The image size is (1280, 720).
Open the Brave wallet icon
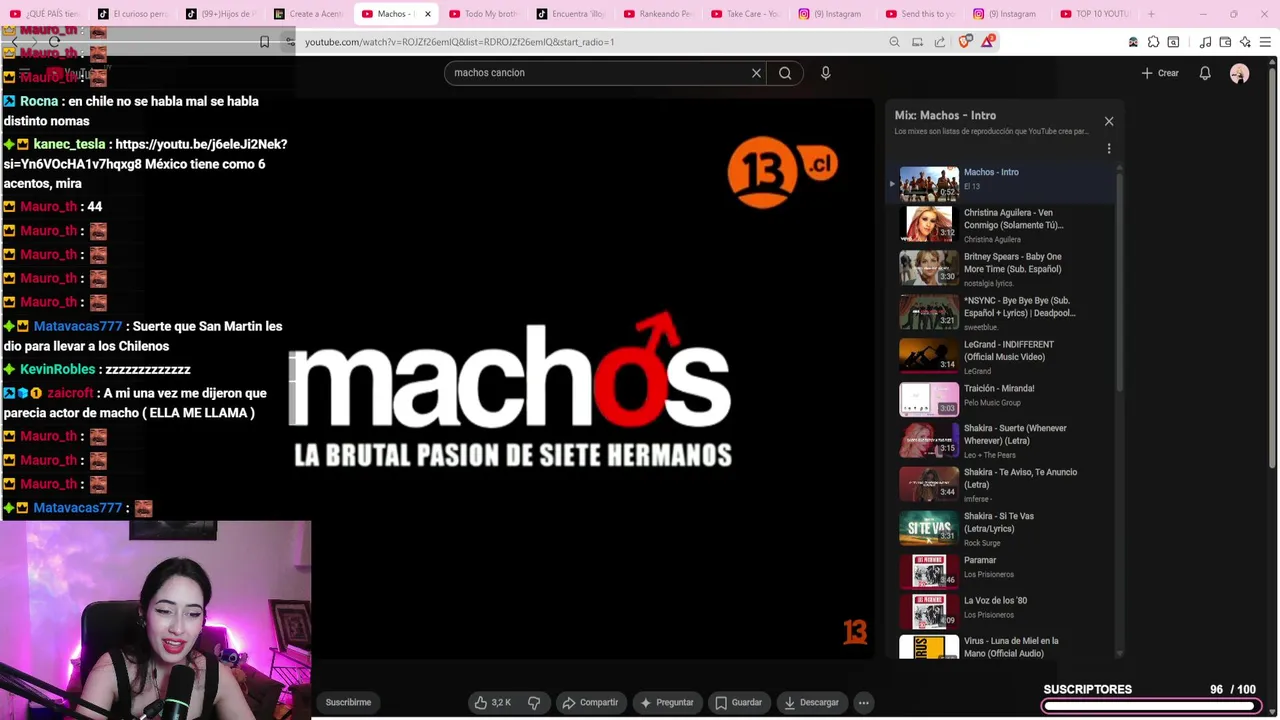[1225, 42]
